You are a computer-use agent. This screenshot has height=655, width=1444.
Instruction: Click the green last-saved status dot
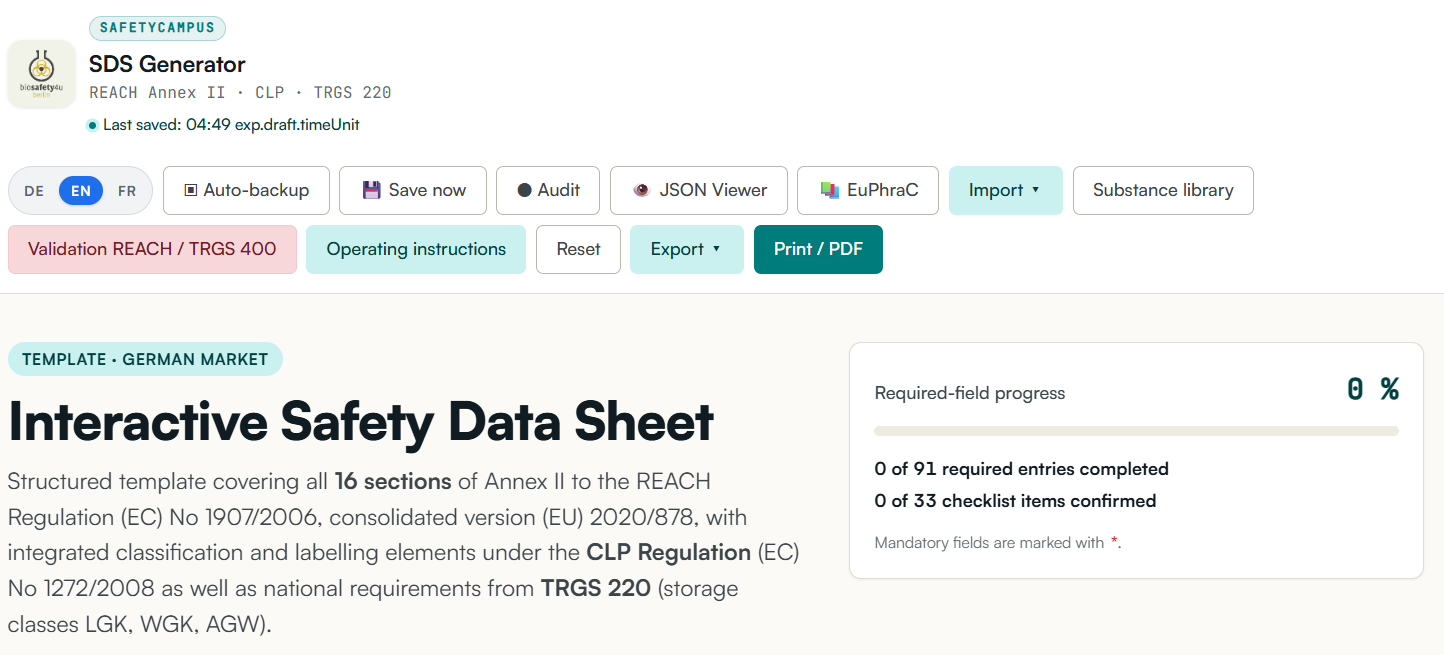(x=92, y=125)
